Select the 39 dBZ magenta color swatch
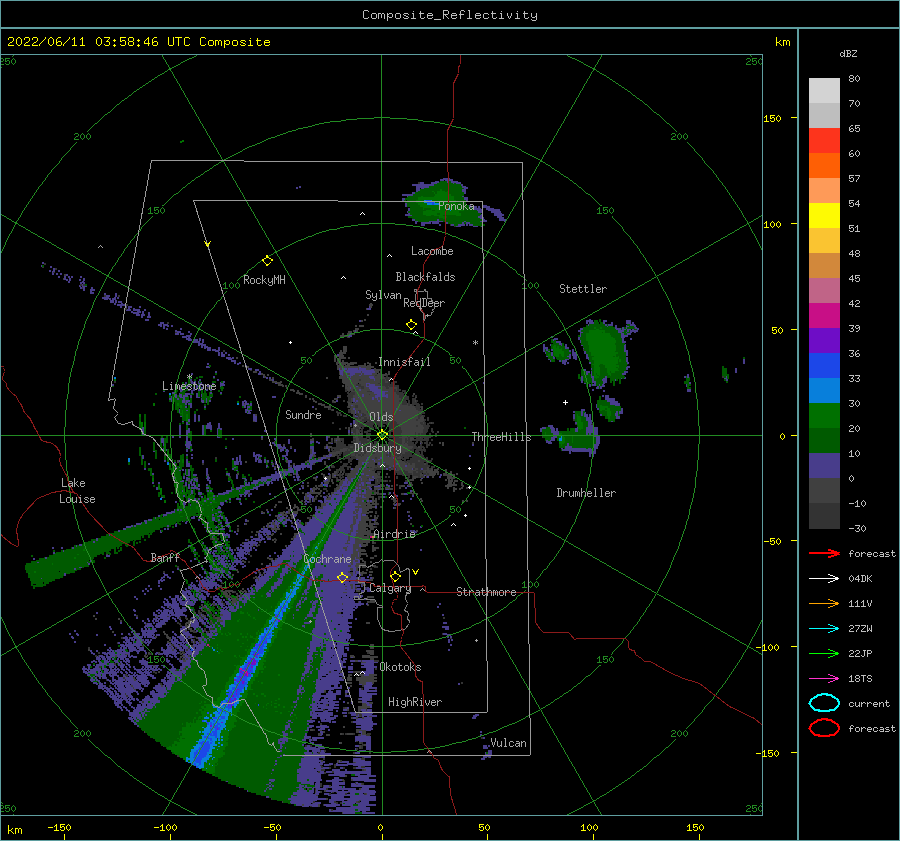This screenshot has height=841, width=900. pos(824,315)
